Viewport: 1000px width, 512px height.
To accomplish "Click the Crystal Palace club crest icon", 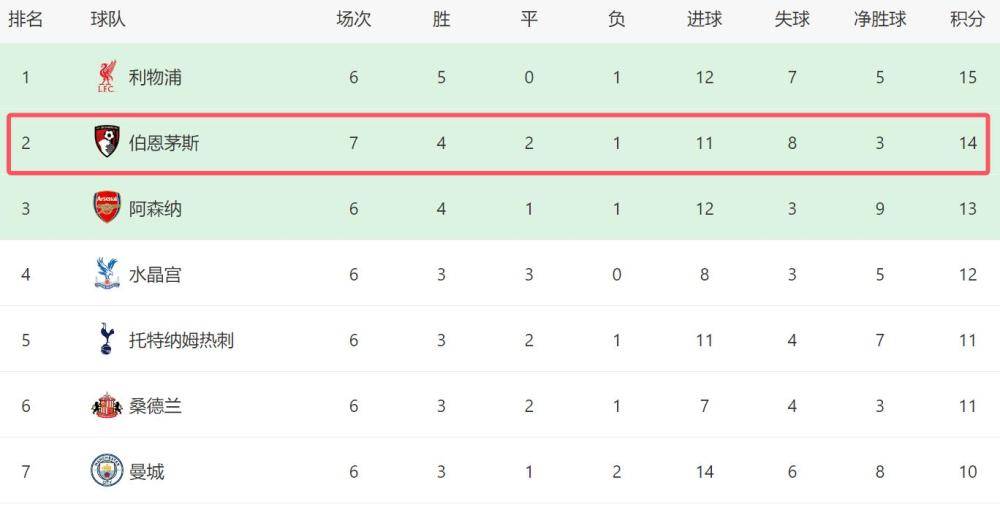I will click(x=106, y=274).
